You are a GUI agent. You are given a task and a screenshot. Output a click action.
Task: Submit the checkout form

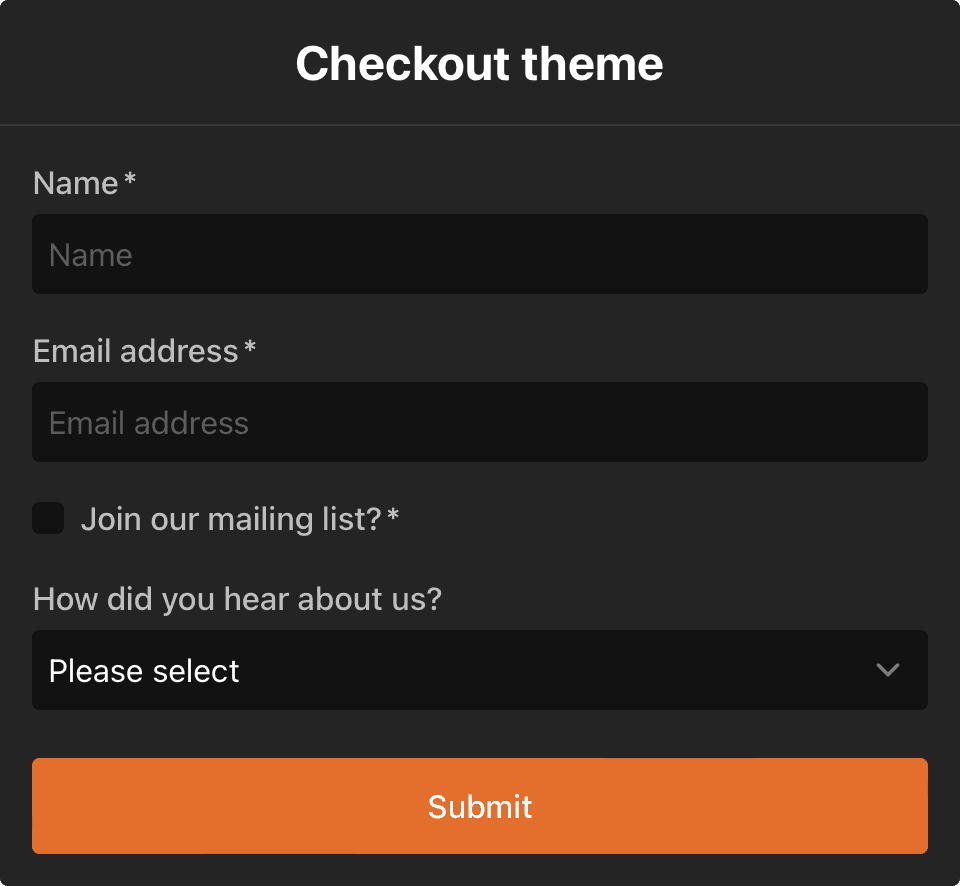pos(480,806)
